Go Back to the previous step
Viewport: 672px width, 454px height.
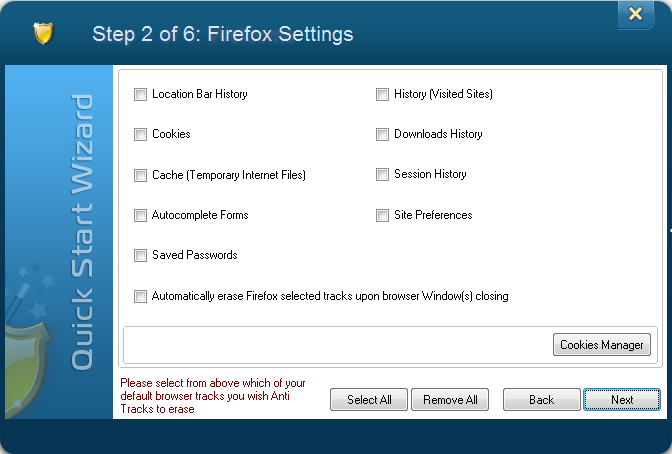click(x=542, y=400)
